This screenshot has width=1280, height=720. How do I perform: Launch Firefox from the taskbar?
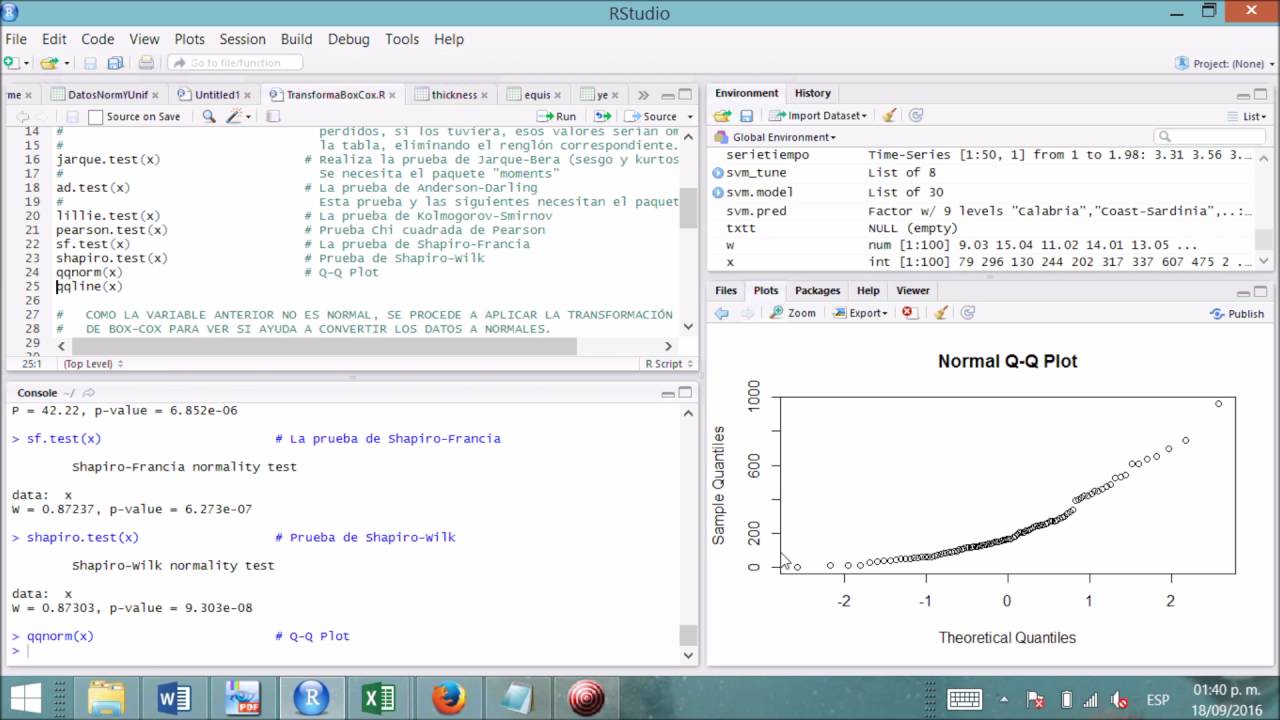point(448,696)
